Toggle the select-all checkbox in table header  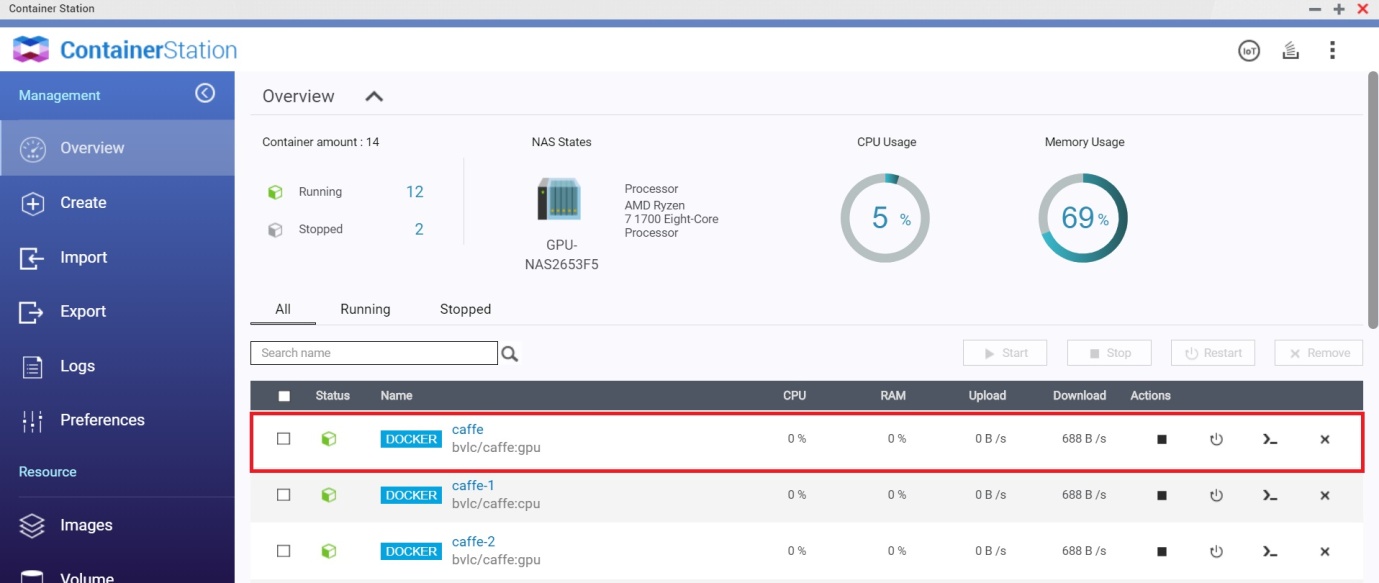[x=284, y=396]
